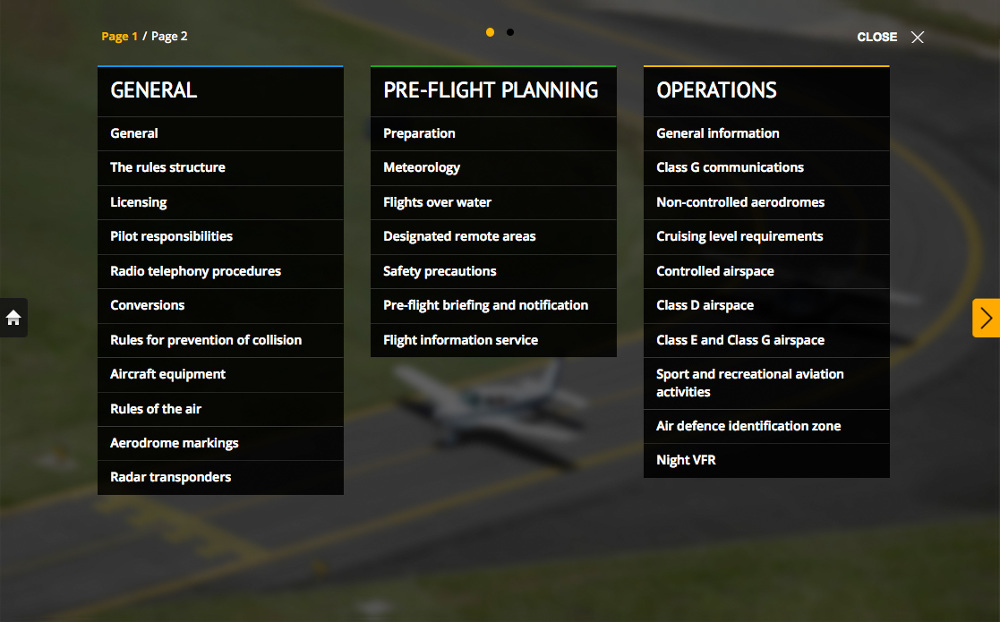Viewport: 1000px width, 622px height.
Task: Select Non-controlled aerodromes
Action: pyautogui.click(x=741, y=202)
